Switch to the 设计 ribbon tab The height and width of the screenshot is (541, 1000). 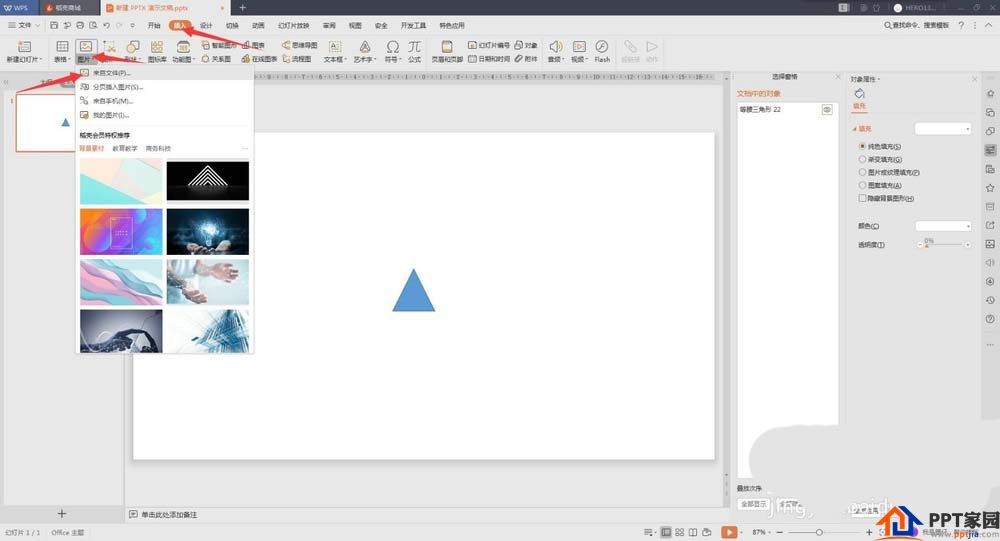click(206, 26)
